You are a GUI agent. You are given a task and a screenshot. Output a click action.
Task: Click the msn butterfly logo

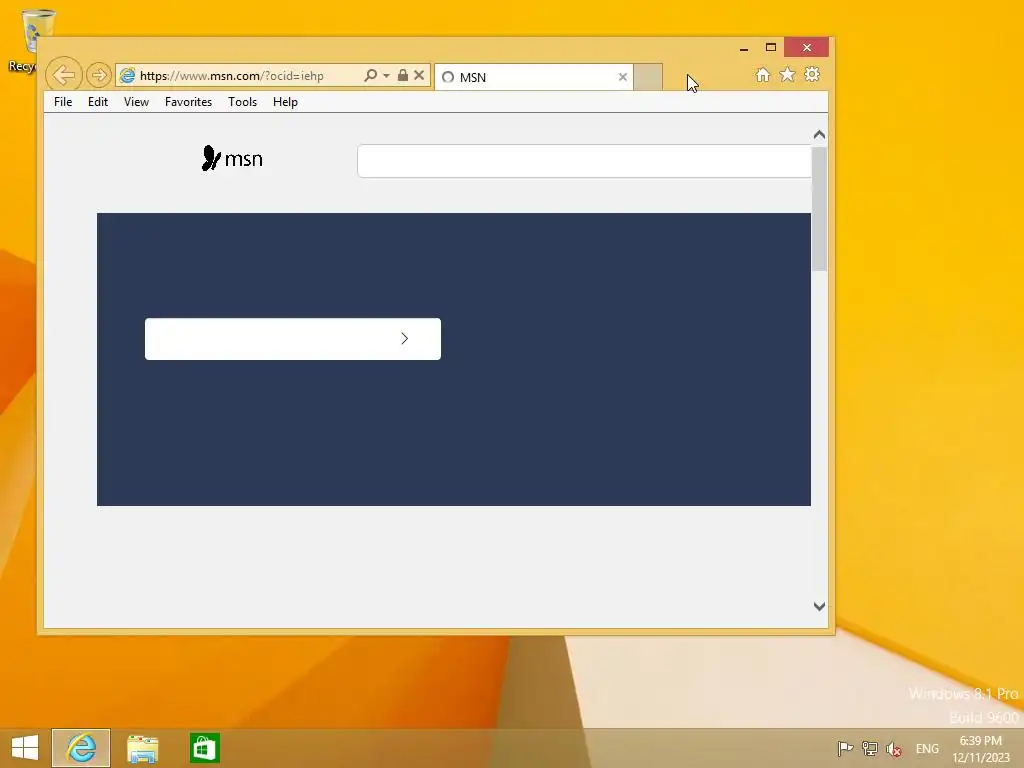[232, 159]
